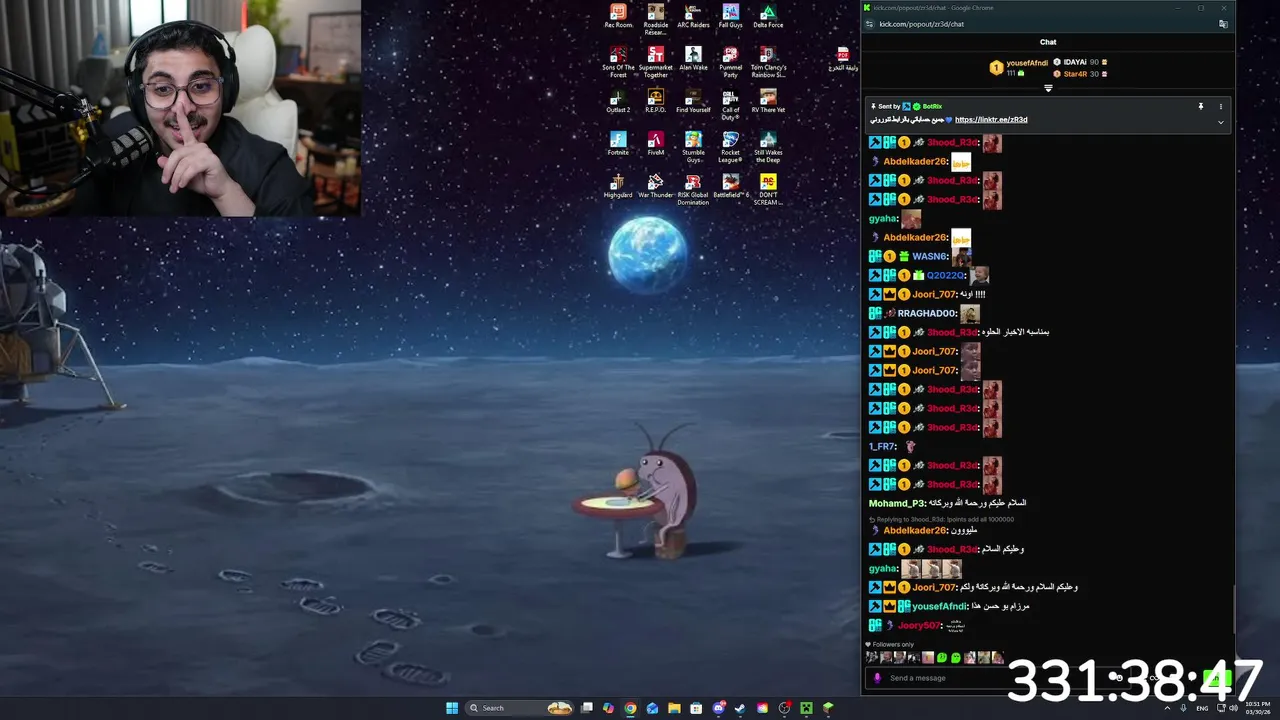The width and height of the screenshot is (1280, 720).
Task: Switch the ENG input language indicator
Action: (x=1202, y=708)
